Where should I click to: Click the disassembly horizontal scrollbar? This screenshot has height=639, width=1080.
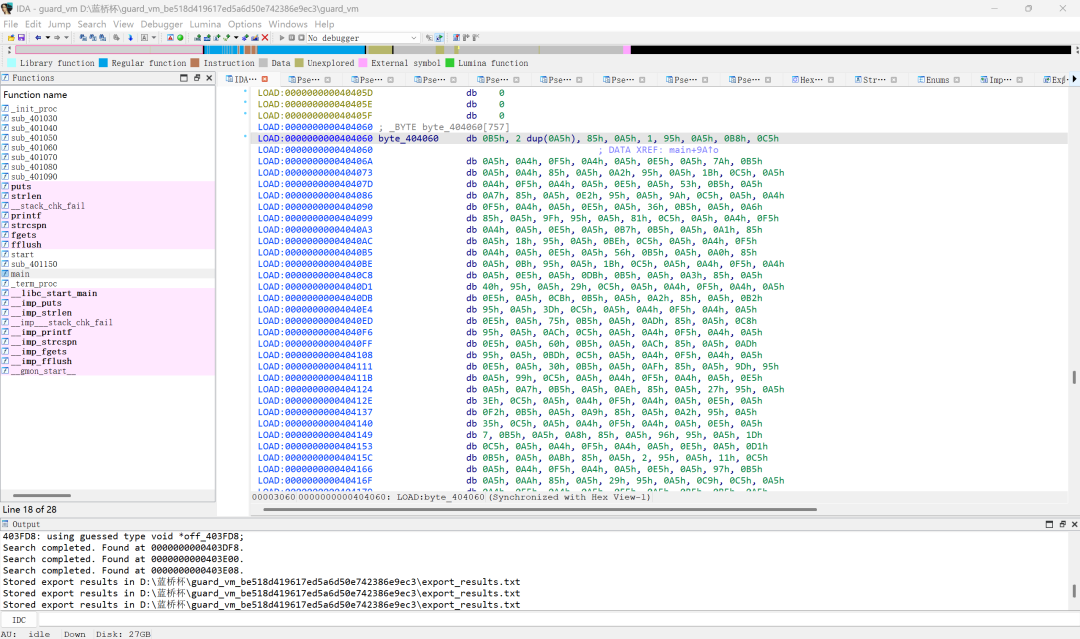coord(540,510)
